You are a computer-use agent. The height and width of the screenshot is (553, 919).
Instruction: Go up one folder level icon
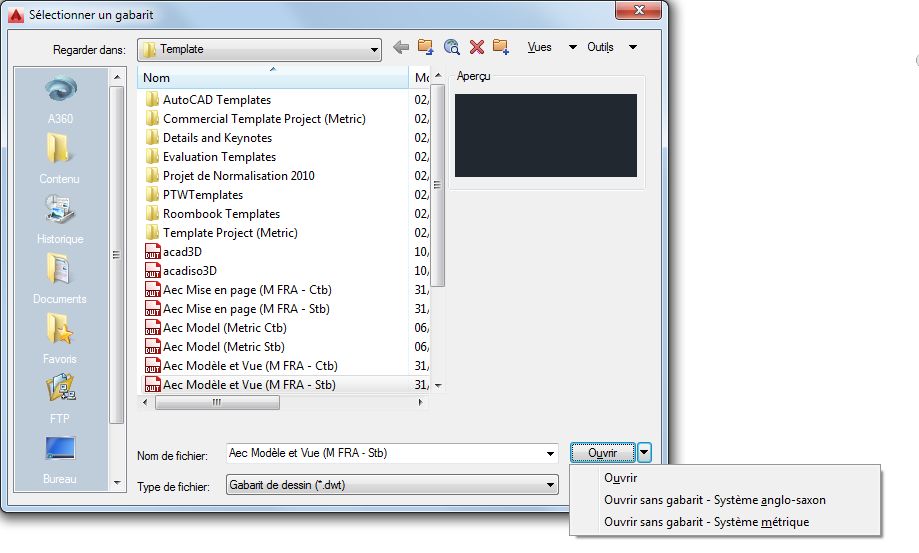[426, 47]
